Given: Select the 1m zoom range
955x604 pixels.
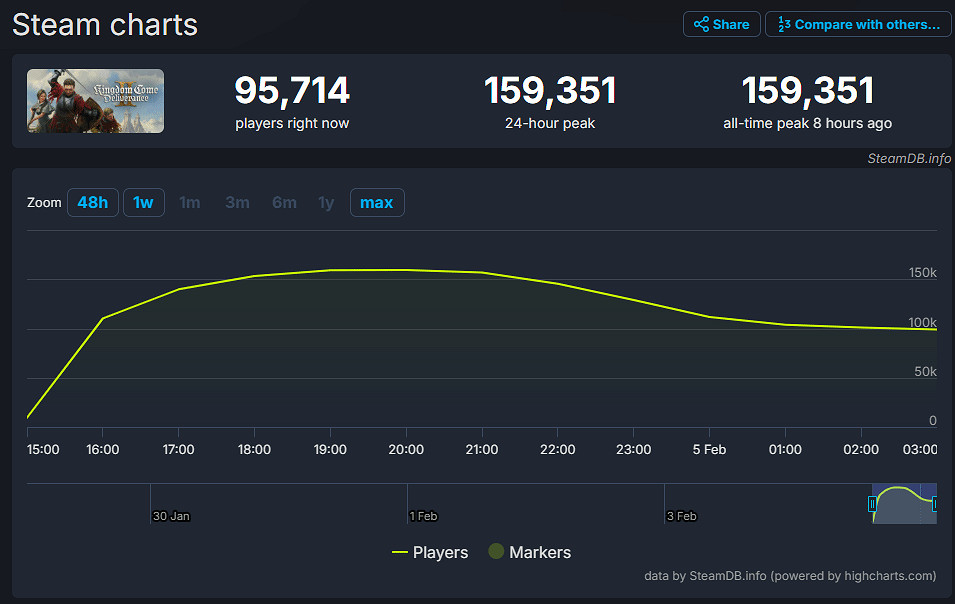Looking at the screenshot, I should tap(189, 203).
